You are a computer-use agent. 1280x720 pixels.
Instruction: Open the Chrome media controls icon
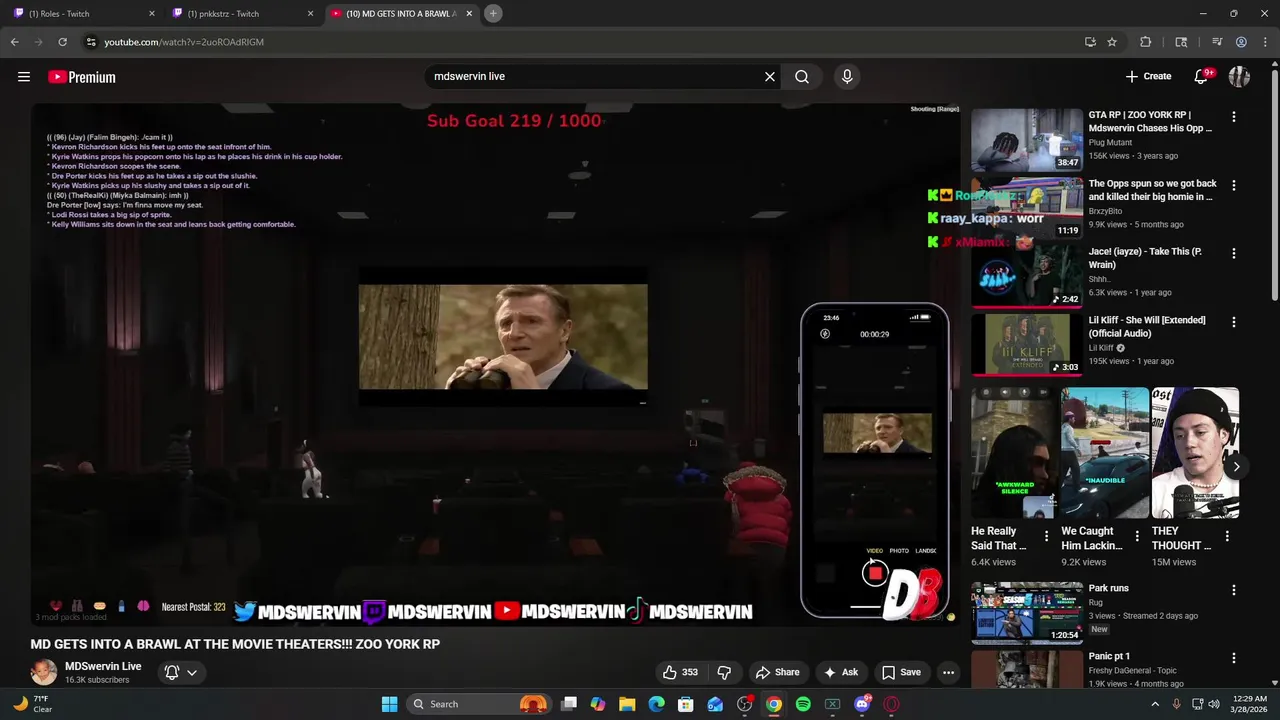click(1217, 42)
